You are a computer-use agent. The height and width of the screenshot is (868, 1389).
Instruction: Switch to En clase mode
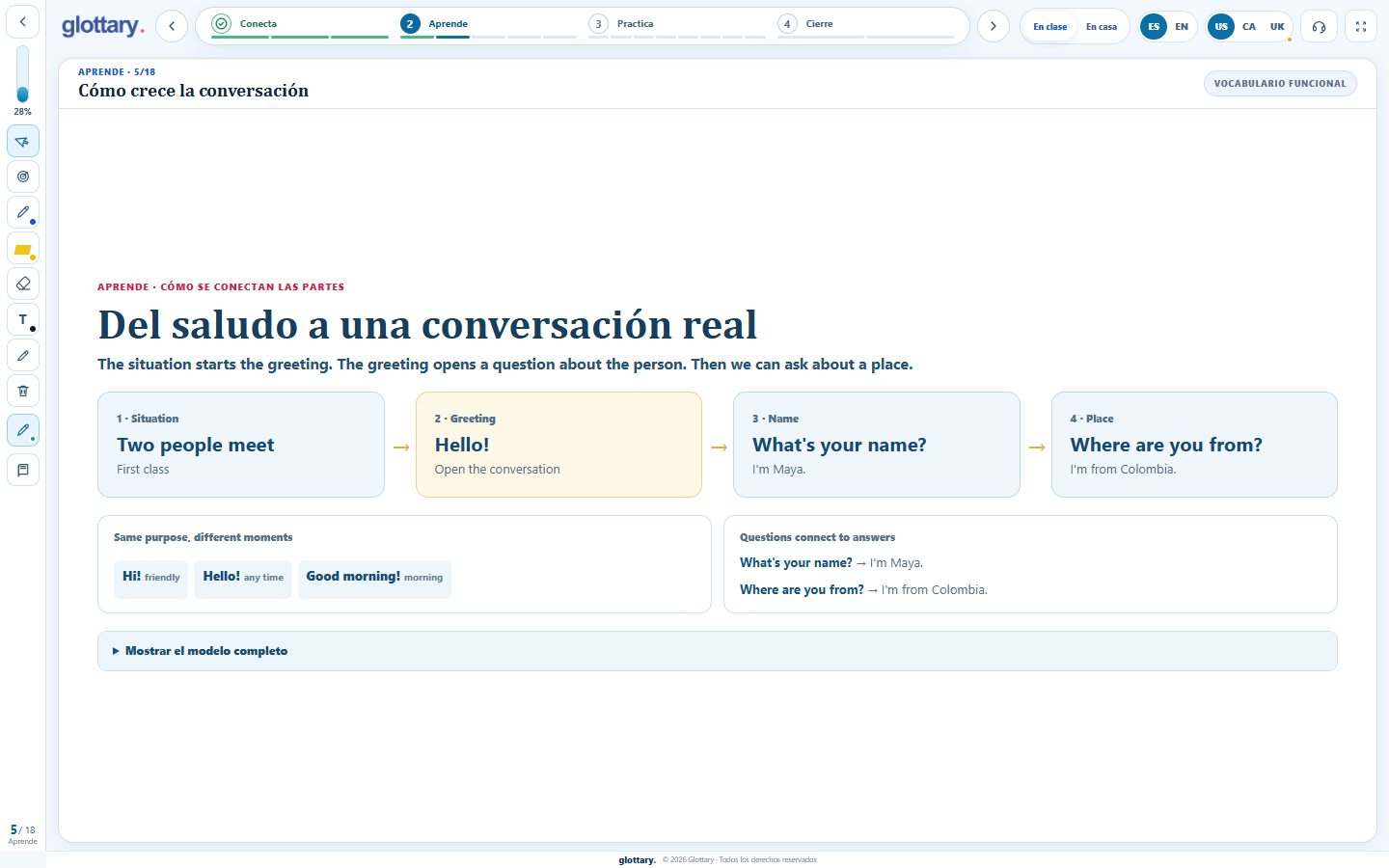tap(1050, 27)
